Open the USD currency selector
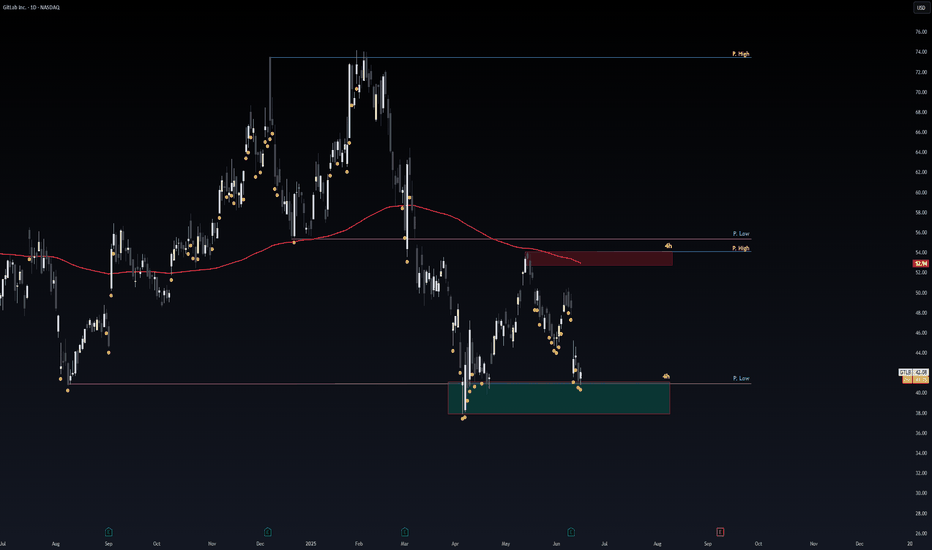932x550 pixels. point(921,8)
